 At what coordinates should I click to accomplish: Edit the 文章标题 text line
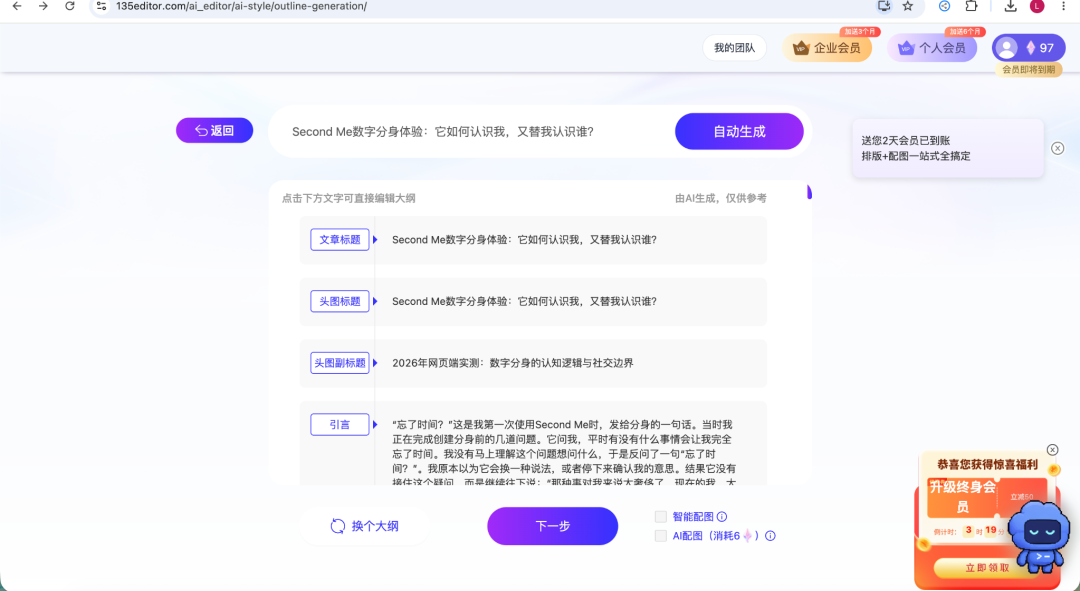524,240
